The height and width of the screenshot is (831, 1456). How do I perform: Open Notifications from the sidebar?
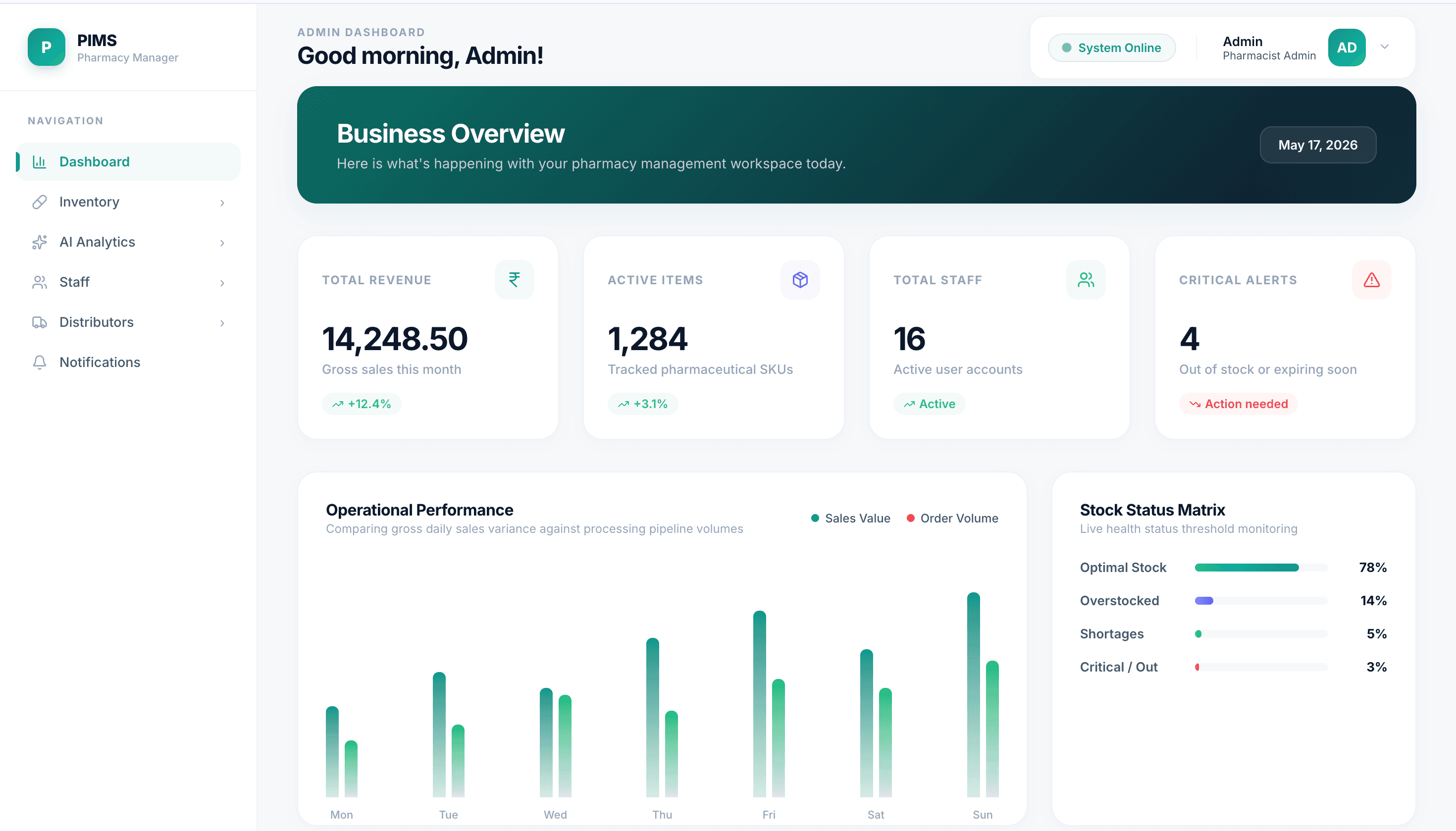point(128,363)
